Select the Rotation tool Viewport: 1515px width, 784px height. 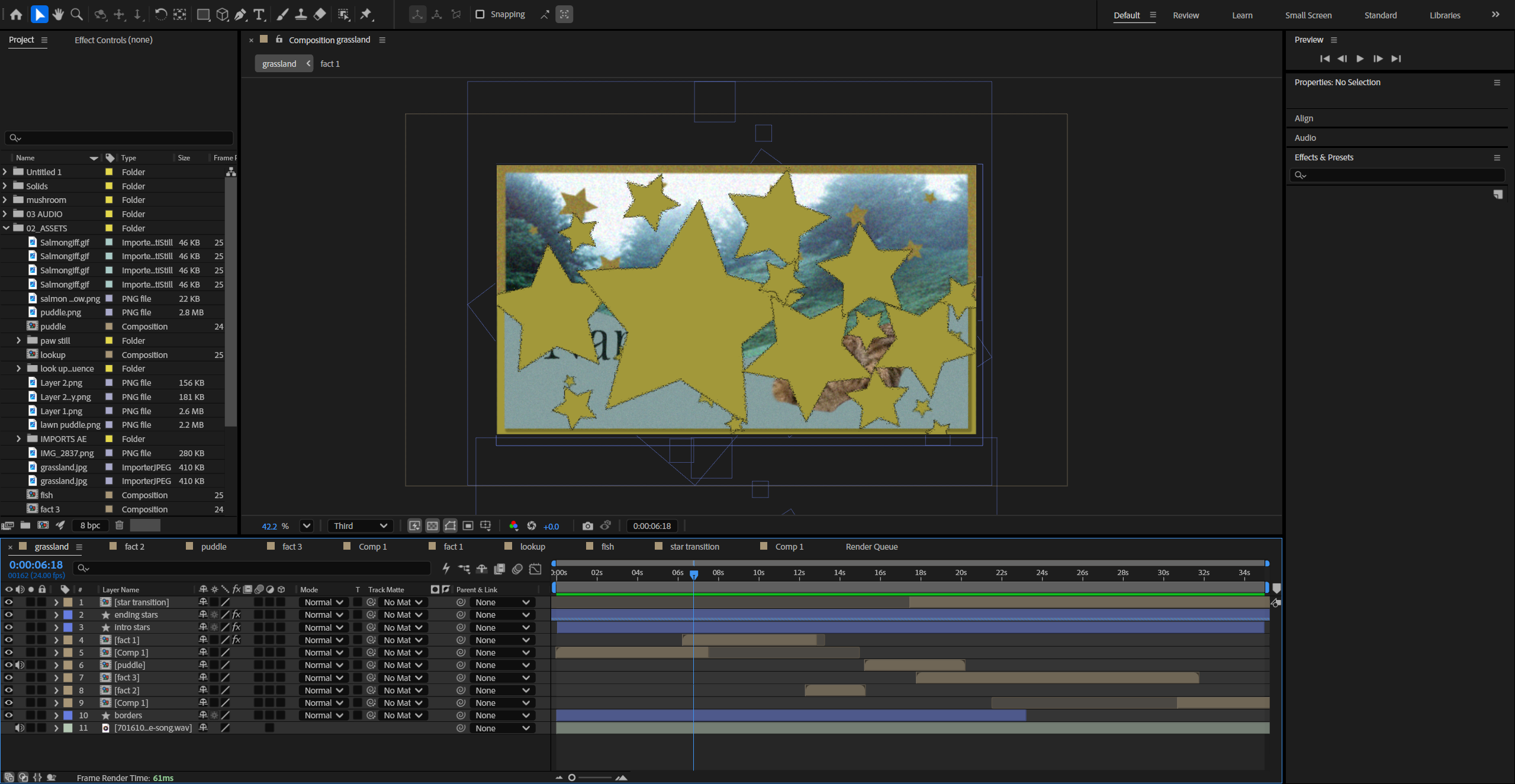click(x=160, y=14)
